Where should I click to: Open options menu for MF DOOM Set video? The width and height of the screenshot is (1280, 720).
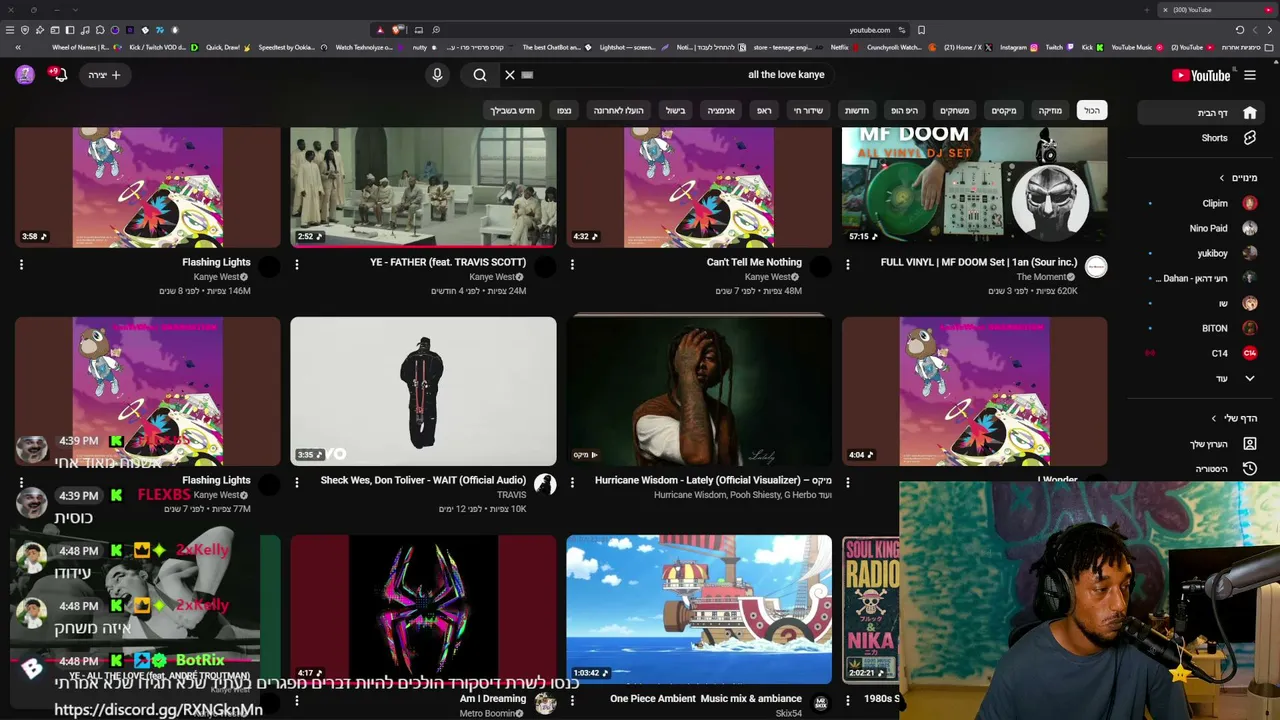tap(848, 265)
